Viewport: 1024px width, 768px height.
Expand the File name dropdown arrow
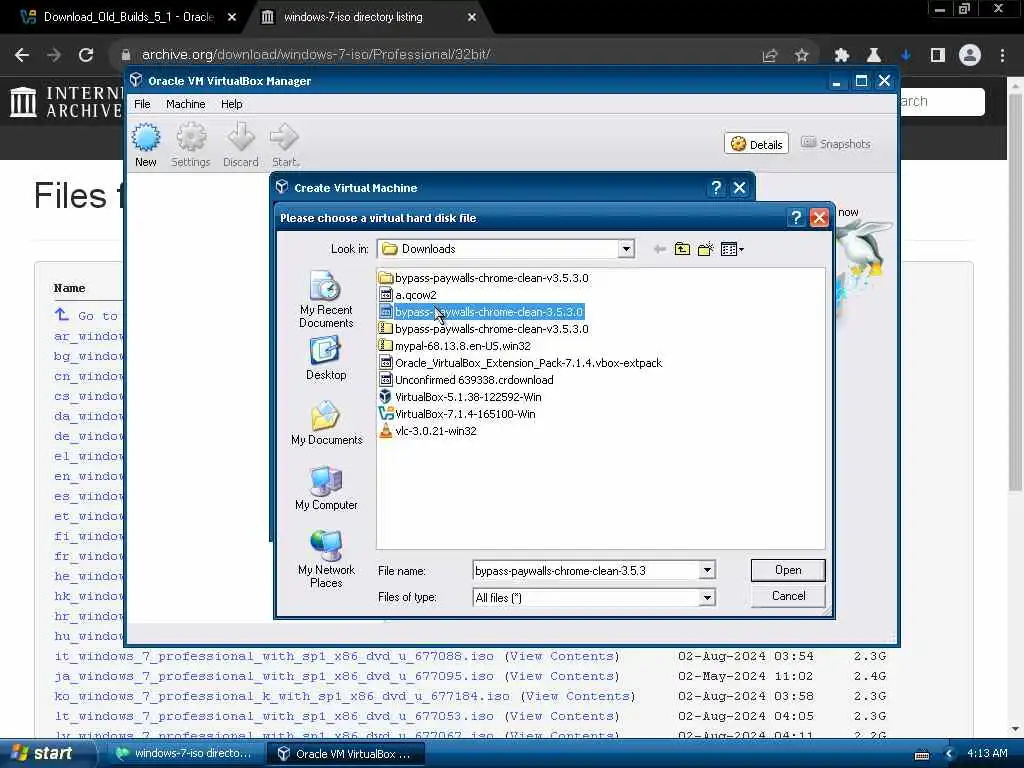pyautogui.click(x=707, y=570)
